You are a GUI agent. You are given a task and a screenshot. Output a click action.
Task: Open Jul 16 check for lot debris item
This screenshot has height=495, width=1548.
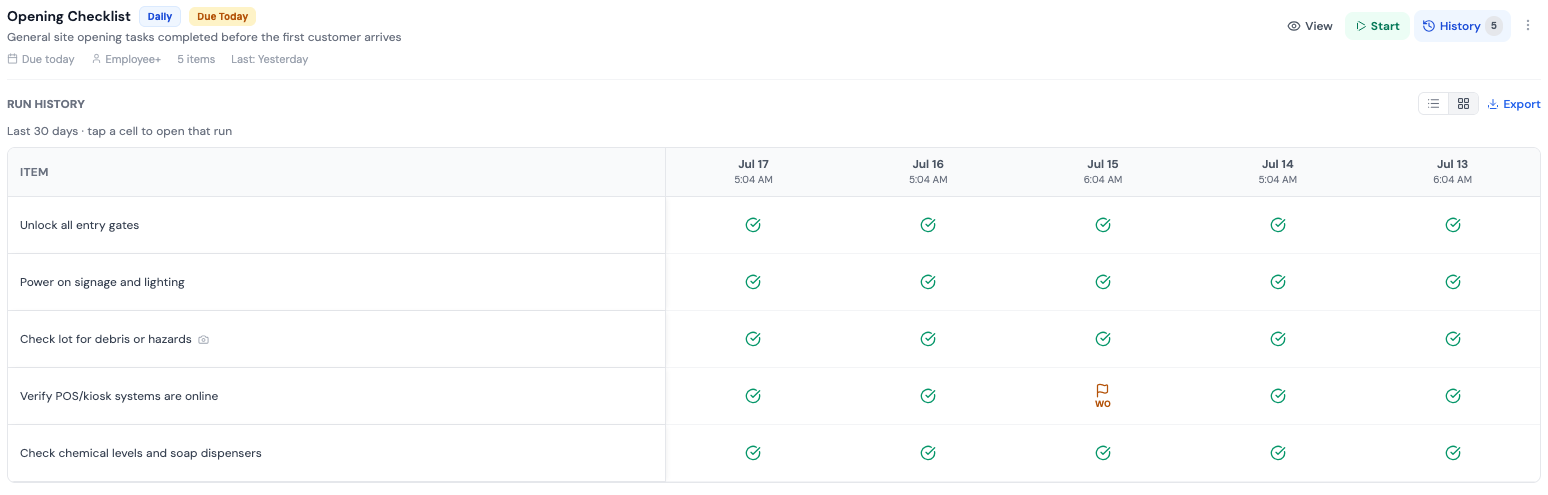coord(928,339)
